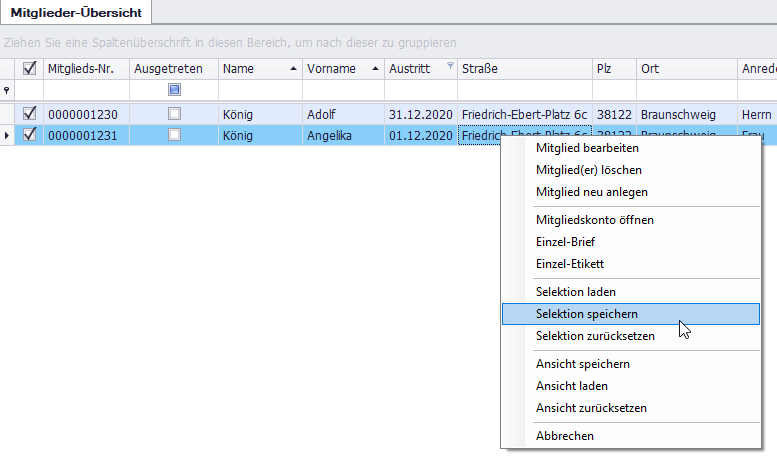Select 'Mitglied bearbeiten' in the context menu
777x460 pixels.
click(587, 147)
